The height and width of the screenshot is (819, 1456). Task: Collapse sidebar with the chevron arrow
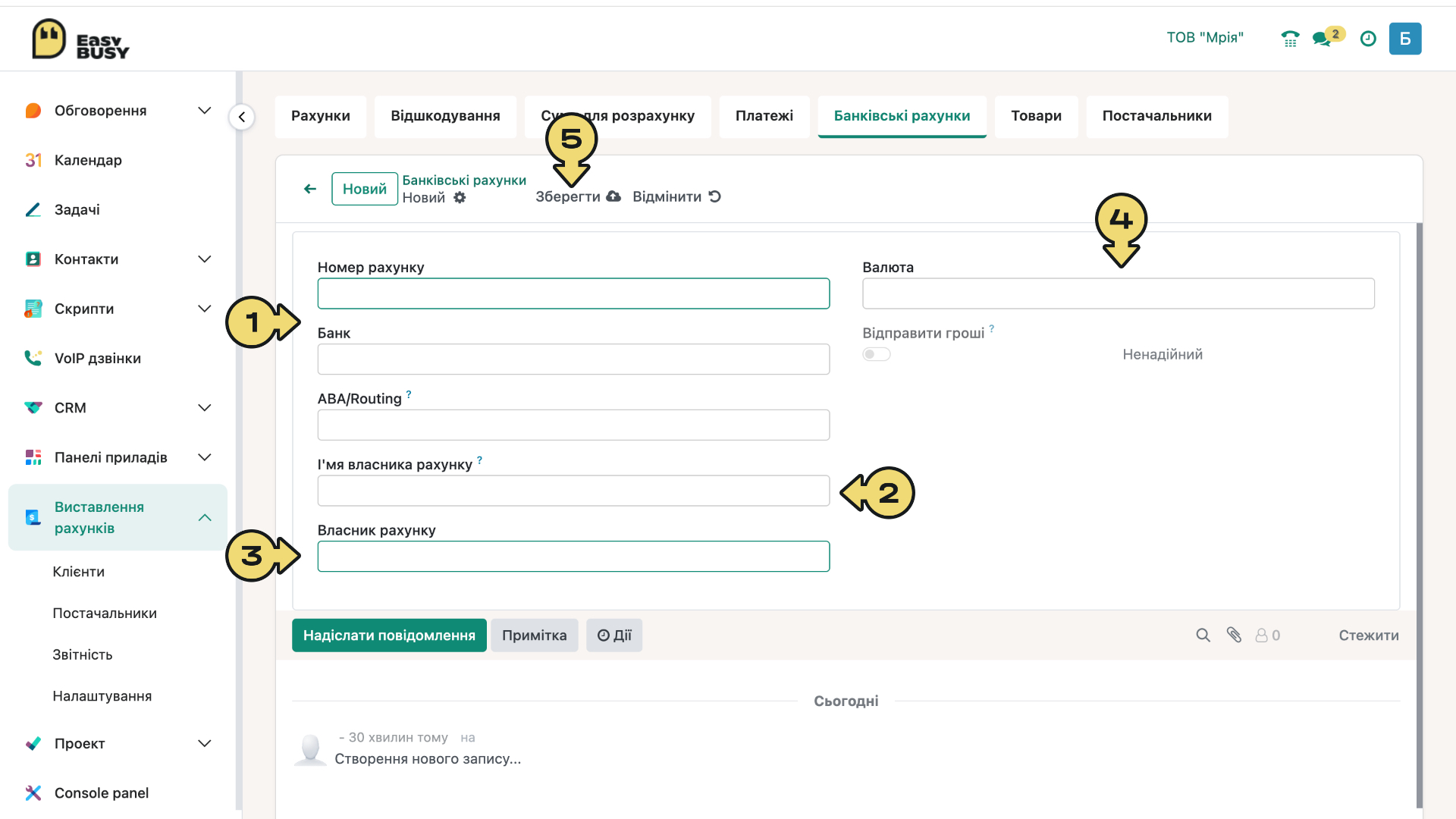click(x=242, y=117)
